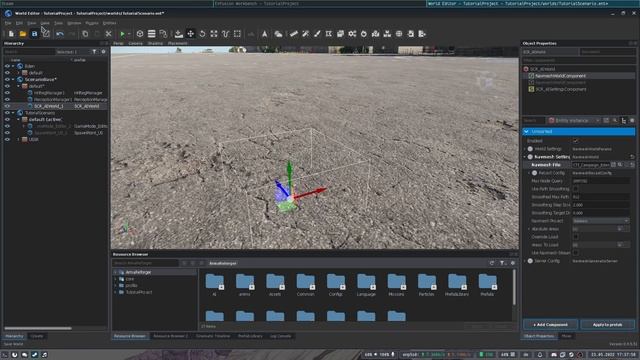Toggle visibility eye for the Eden world row
Screen dimensions: 640x360
point(7,66)
